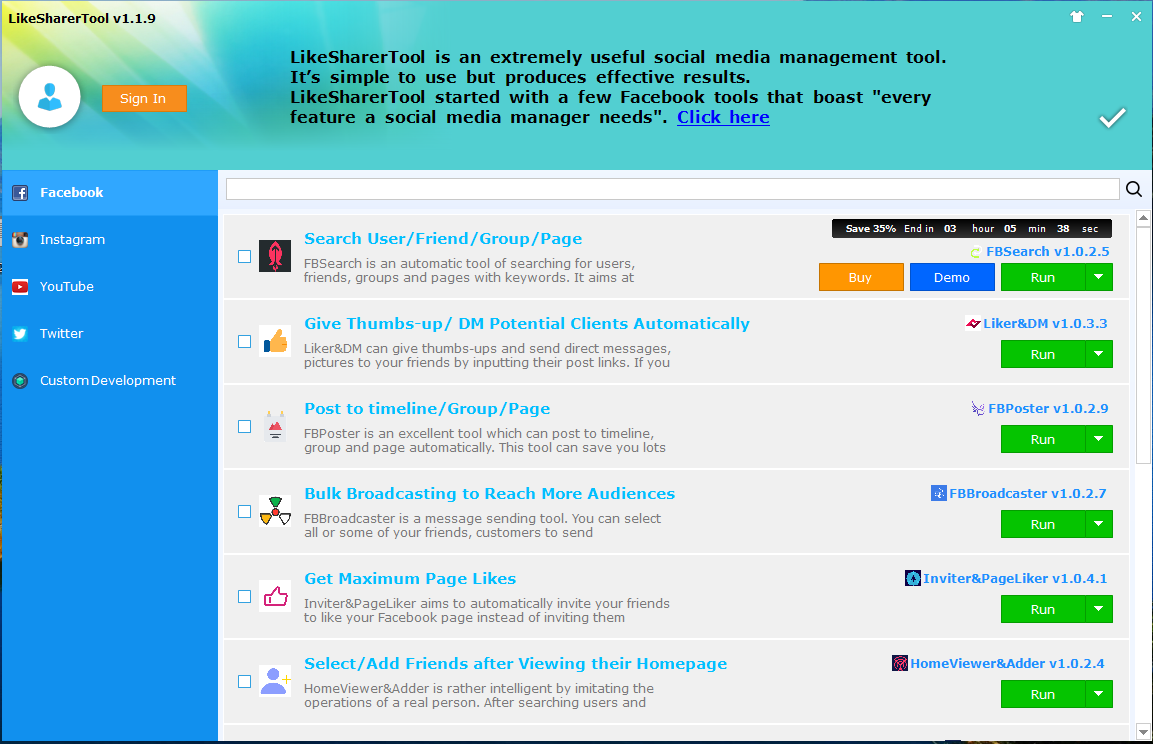
Task: Open the dropdown arrow next to Inviter&PageLiker Run
Action: pos(1099,609)
